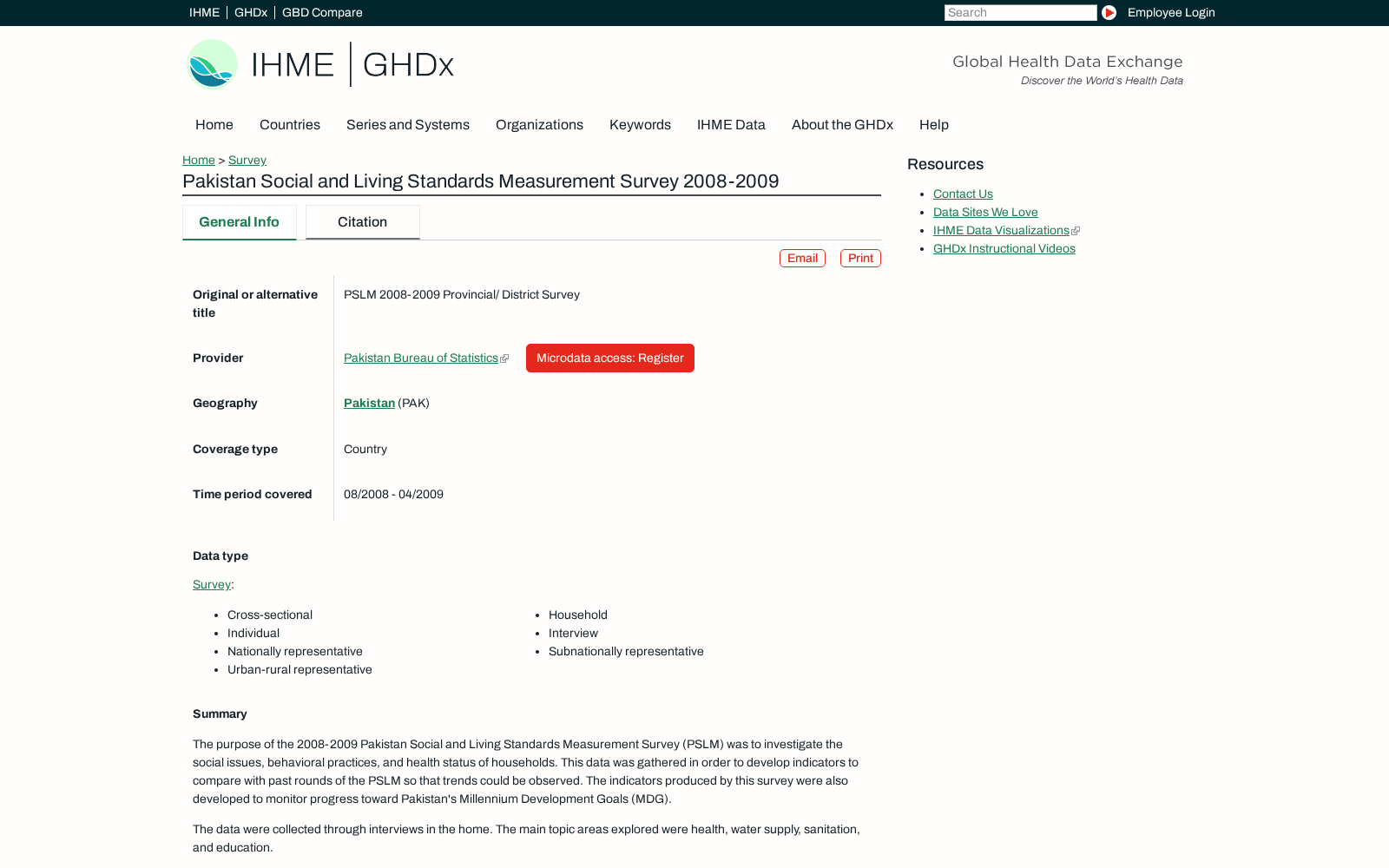Open Pakistan Bureau of Statistics provider link
The width and height of the screenshot is (1389, 868).
coord(421,358)
